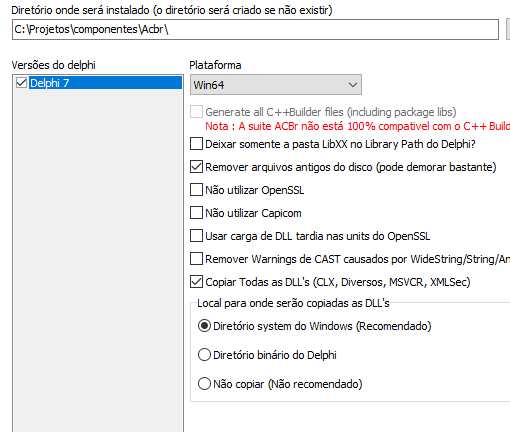Uncheck the Delphi 7 version checkbox

tap(21, 82)
